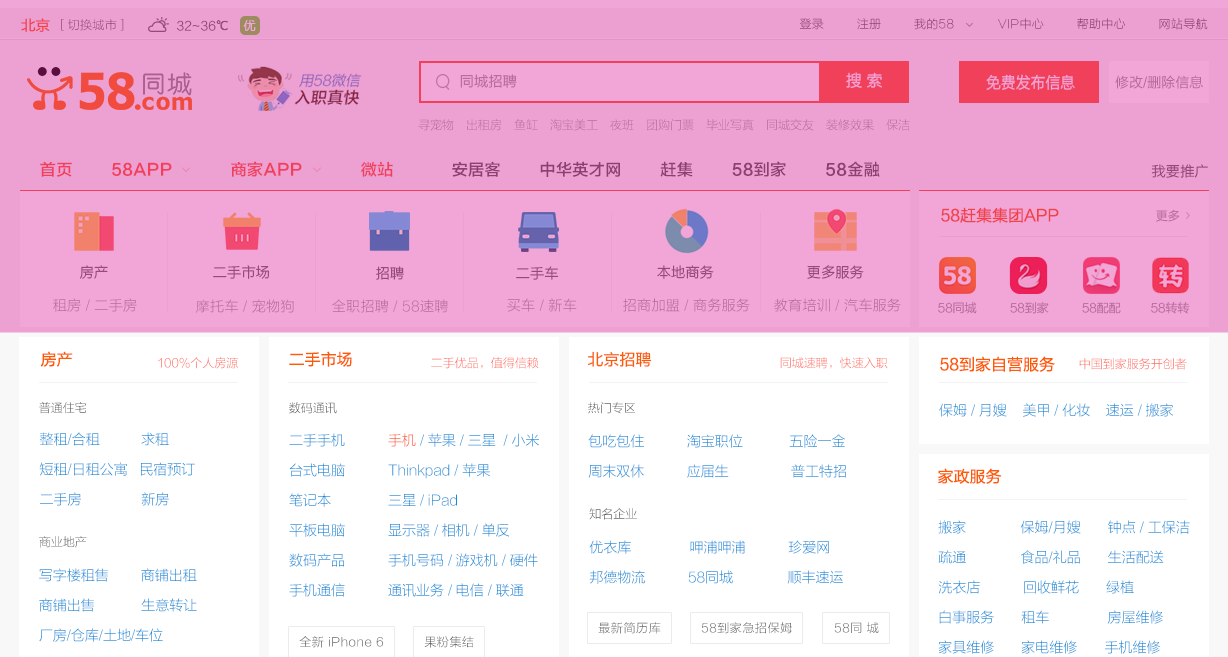Image resolution: width=1228 pixels, height=657 pixels.
Task: Expand the 商家APP dropdown arrow
Action: (317, 170)
